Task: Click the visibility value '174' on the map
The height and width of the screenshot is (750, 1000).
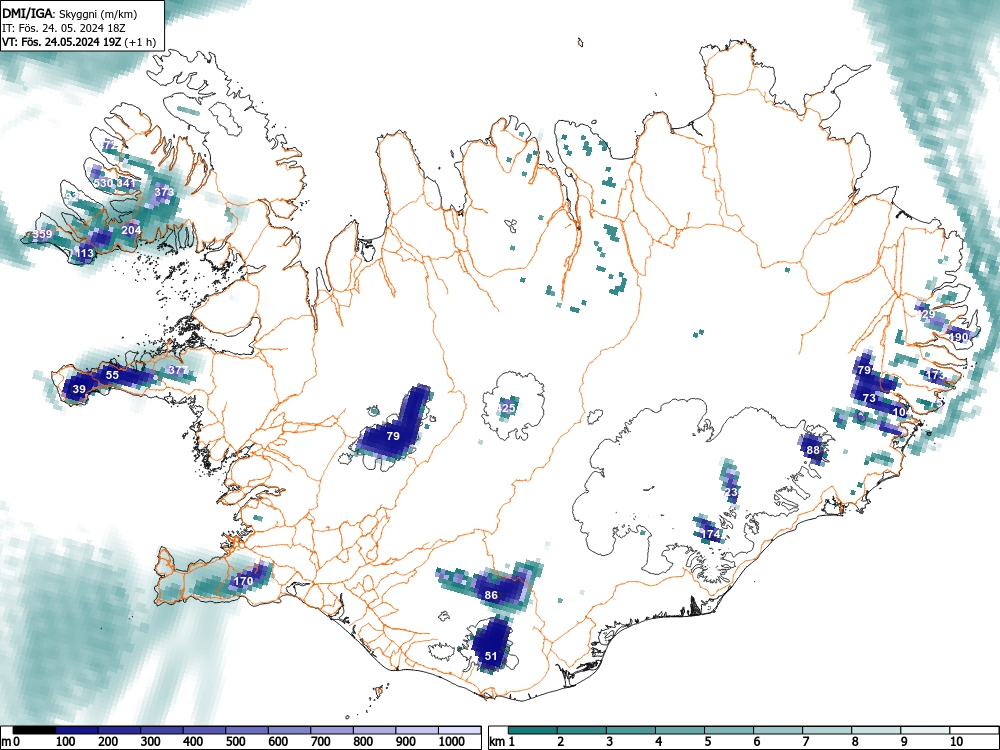Action: (x=710, y=534)
